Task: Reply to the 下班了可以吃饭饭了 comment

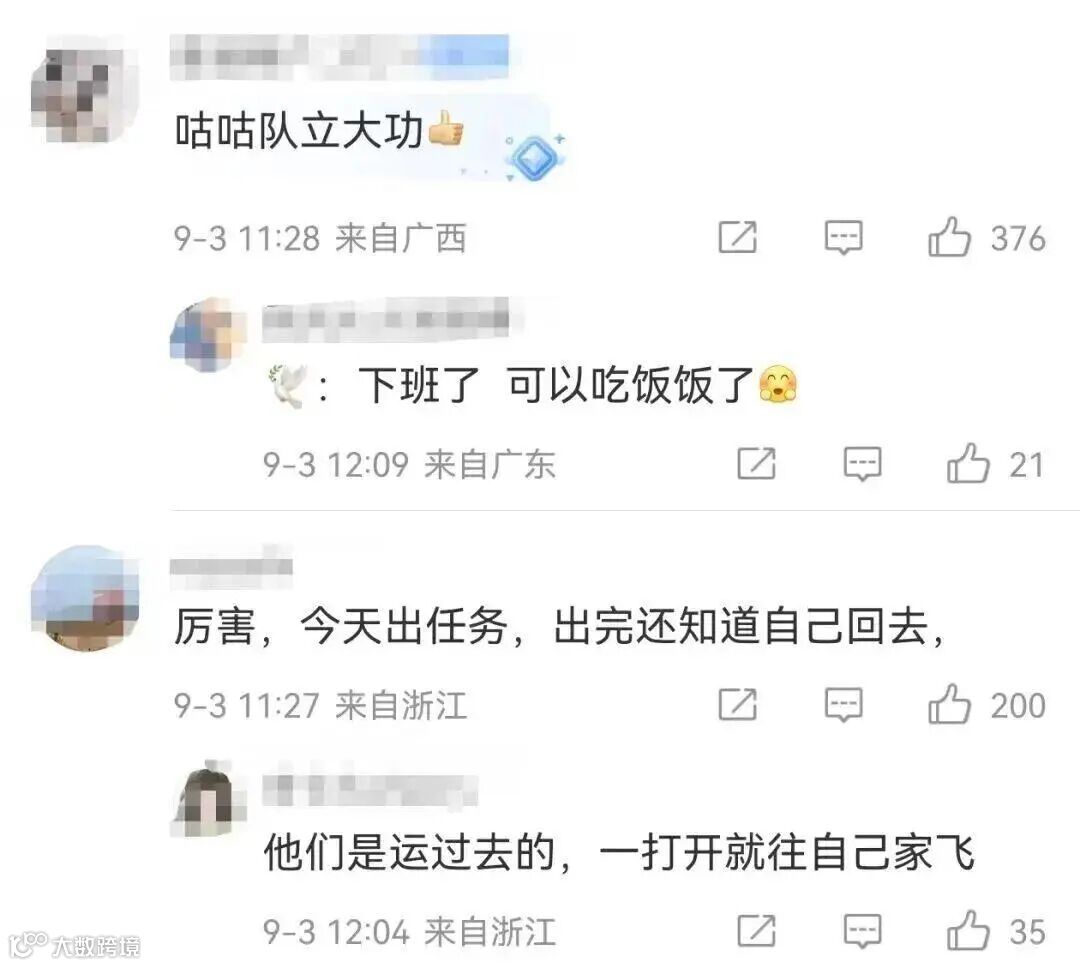Action: point(862,463)
